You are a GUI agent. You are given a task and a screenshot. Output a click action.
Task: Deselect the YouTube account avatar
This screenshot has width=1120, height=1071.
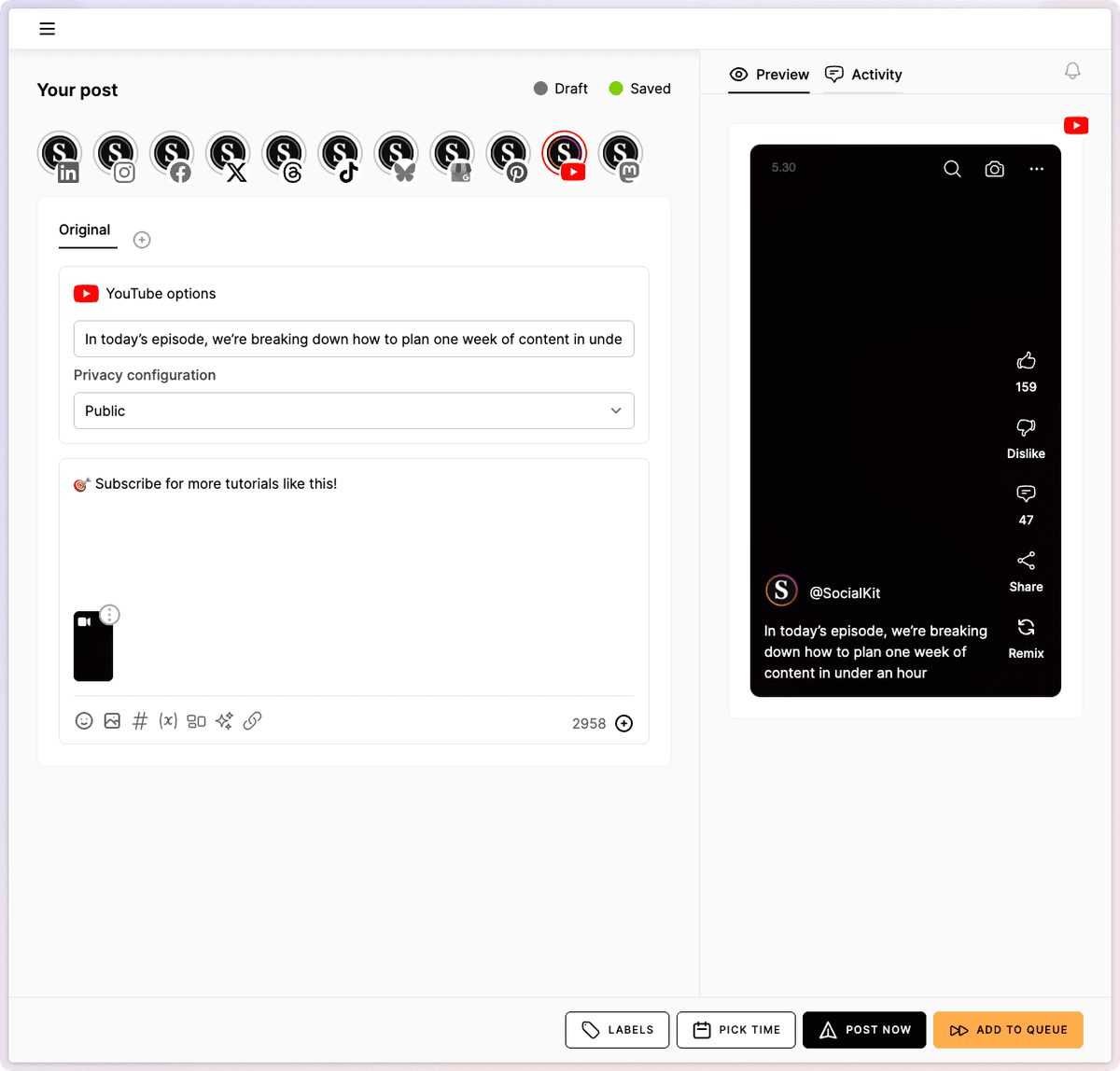click(x=565, y=155)
